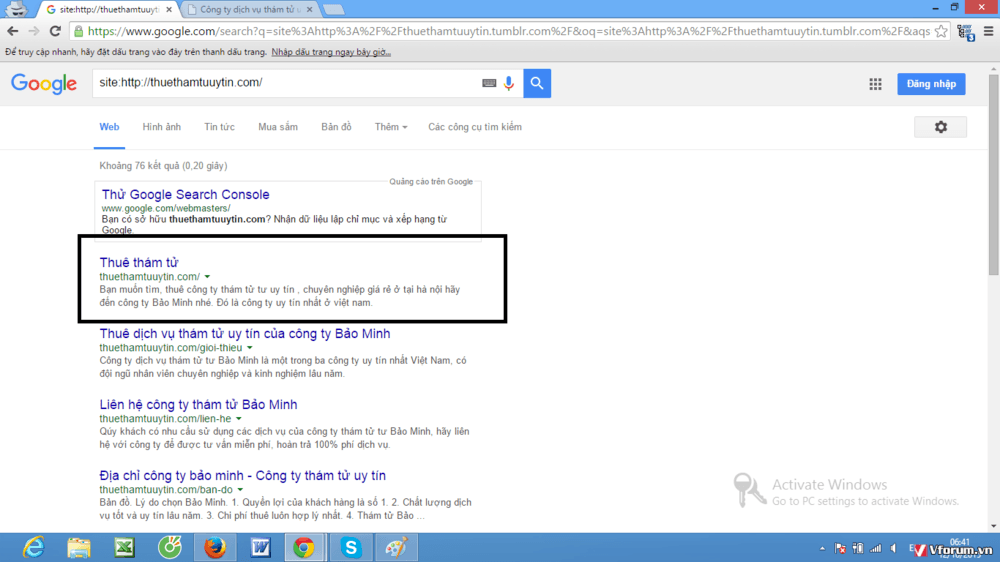Open the Chrome hamburger menu
This screenshot has height=562, width=1000.
tap(989, 31)
